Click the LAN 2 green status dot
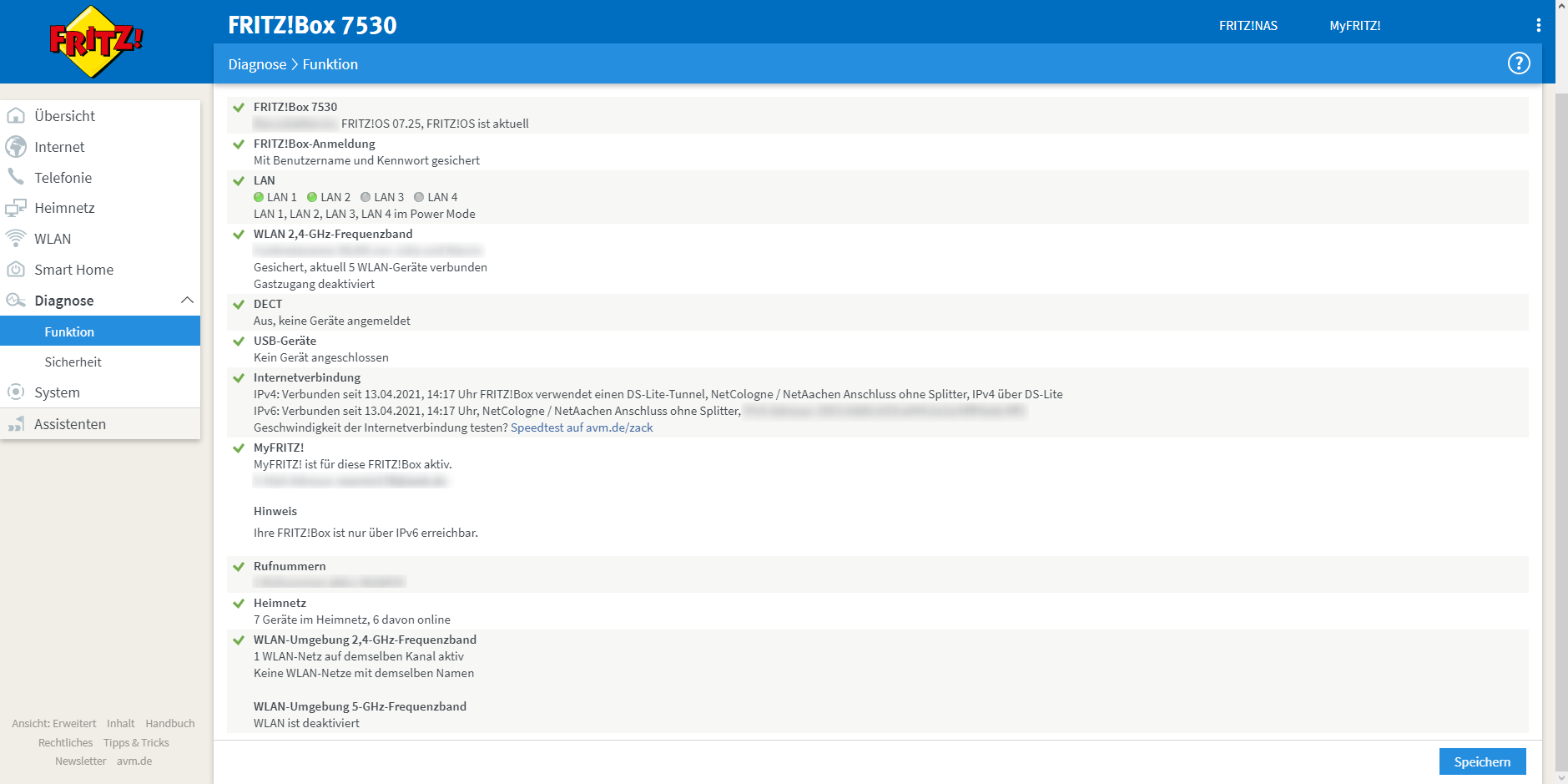The height and width of the screenshot is (784, 1568). [x=312, y=197]
